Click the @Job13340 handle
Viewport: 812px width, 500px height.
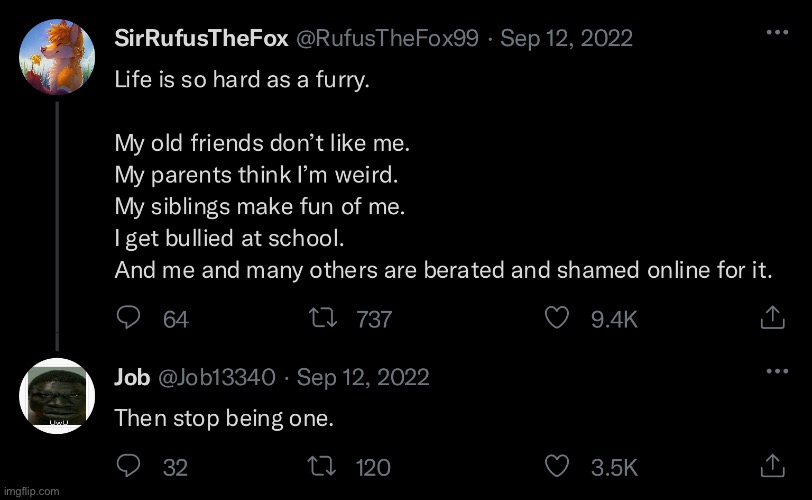(215, 377)
